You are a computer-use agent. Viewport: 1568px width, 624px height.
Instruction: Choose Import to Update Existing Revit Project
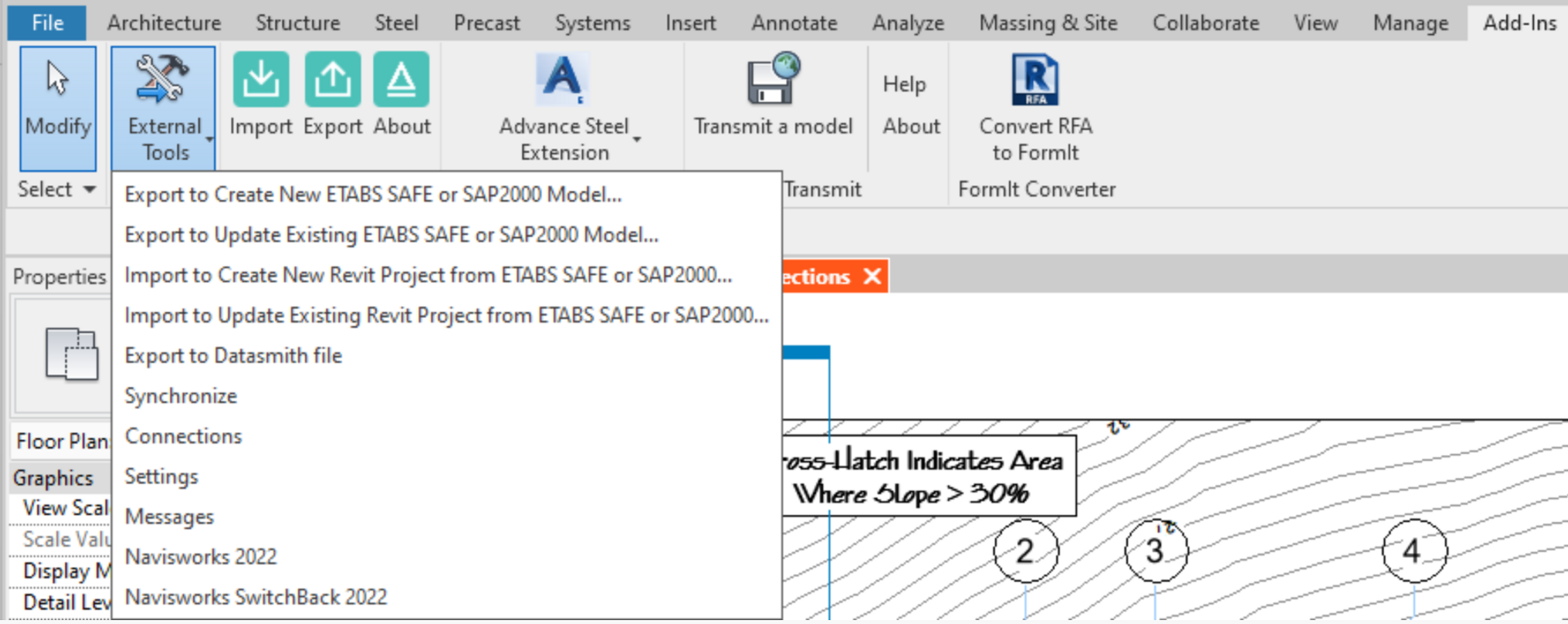pos(447,315)
